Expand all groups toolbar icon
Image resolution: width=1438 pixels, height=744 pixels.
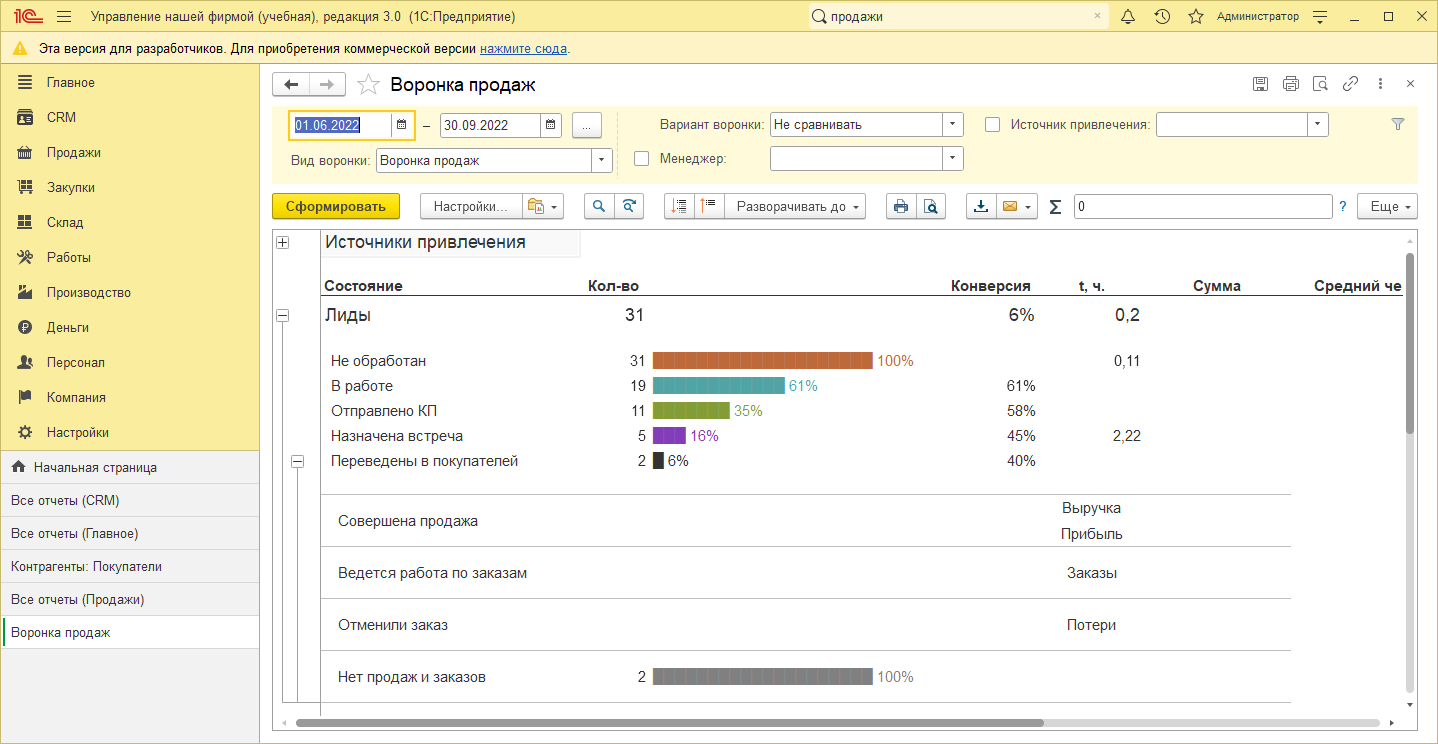710,206
